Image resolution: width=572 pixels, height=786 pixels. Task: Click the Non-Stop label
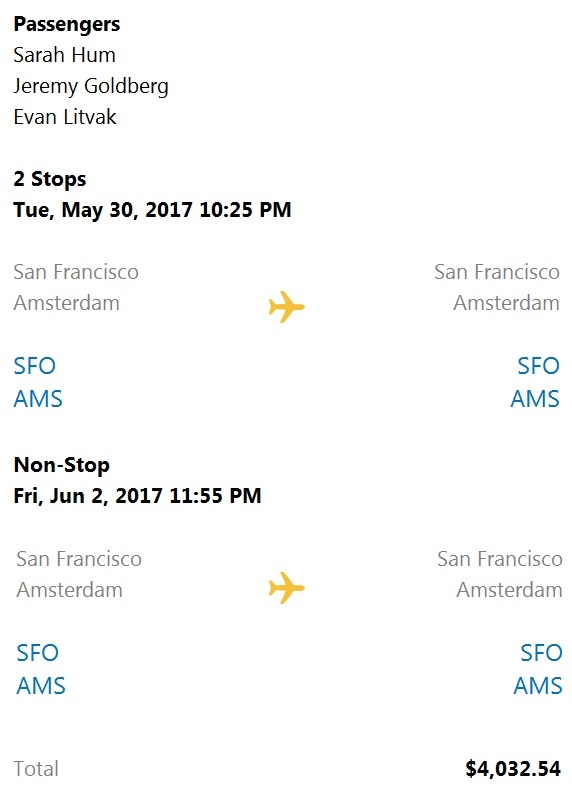tap(62, 465)
